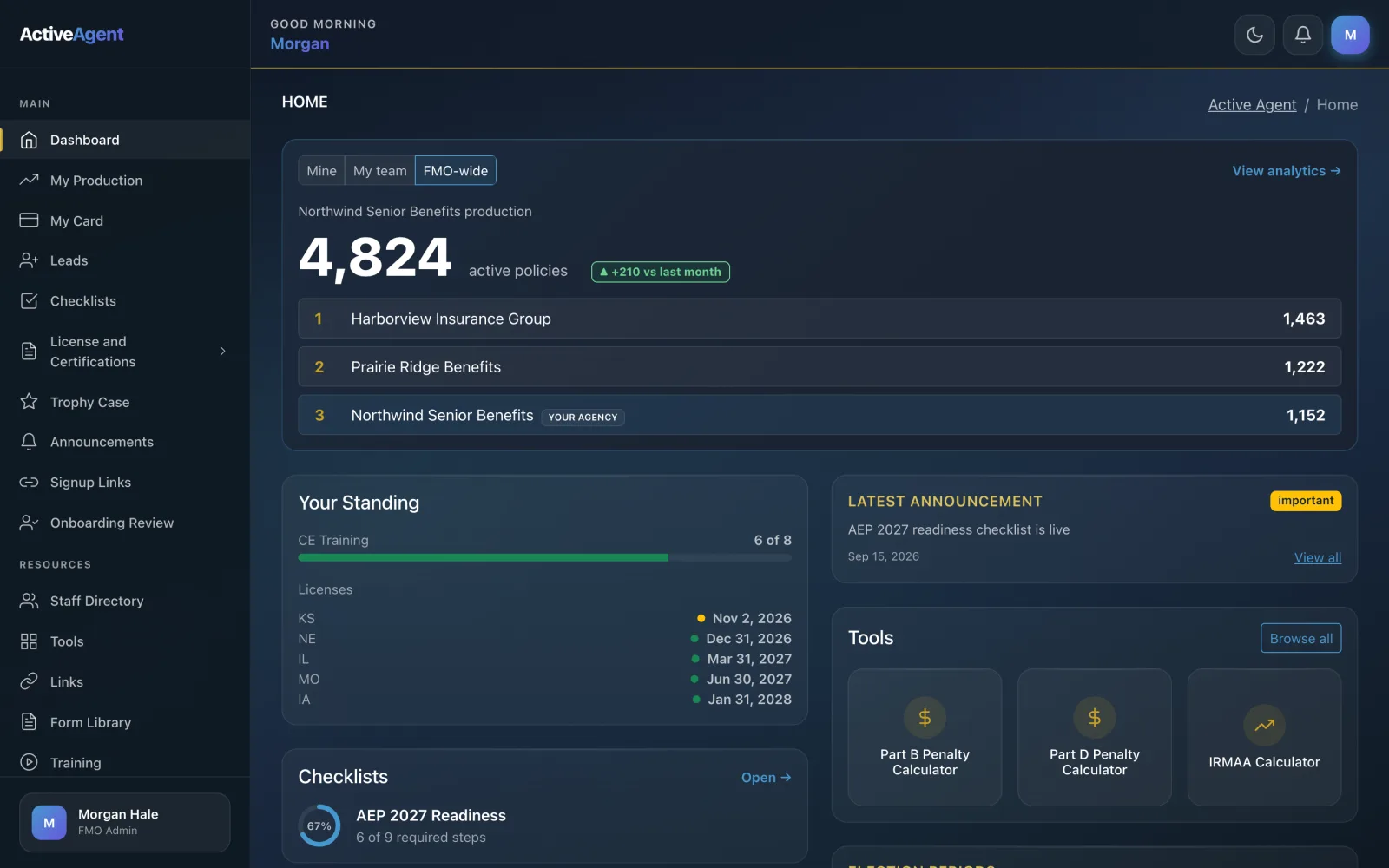
Task: Click the NE license Dec 31, 2026 date
Action: point(748,639)
